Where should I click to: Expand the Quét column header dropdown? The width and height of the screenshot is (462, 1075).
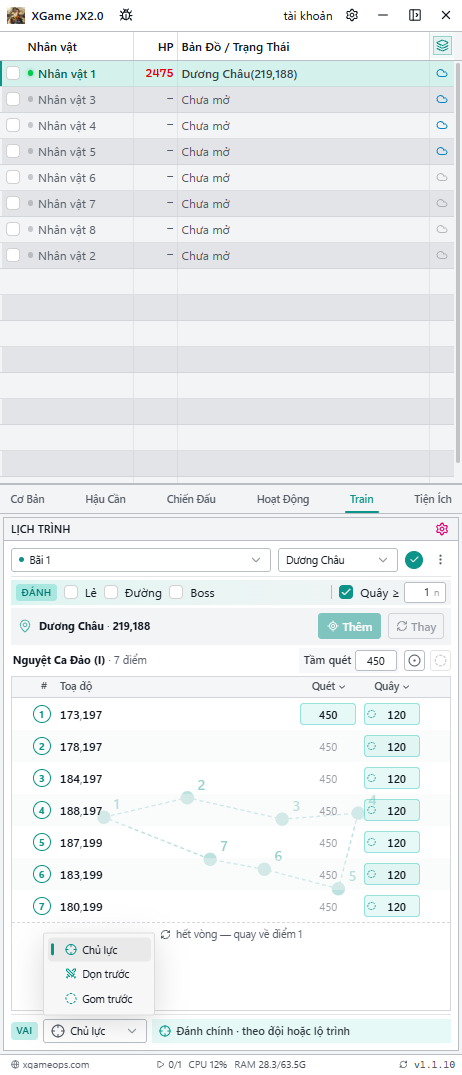pyautogui.click(x=329, y=686)
